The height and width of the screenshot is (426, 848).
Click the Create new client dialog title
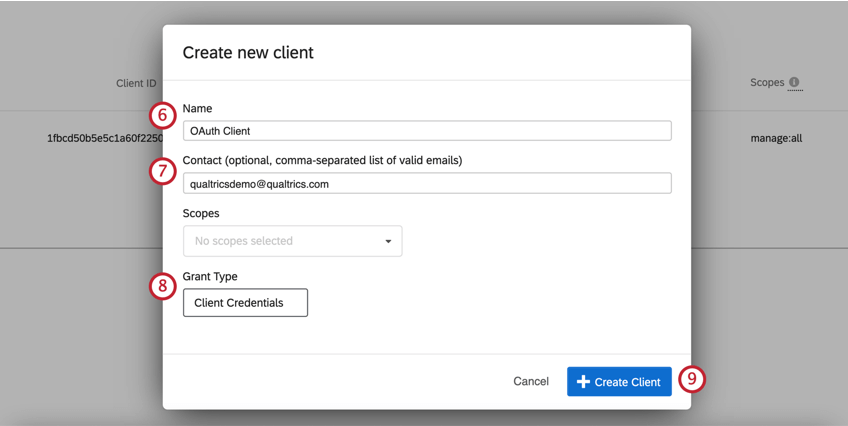click(248, 52)
